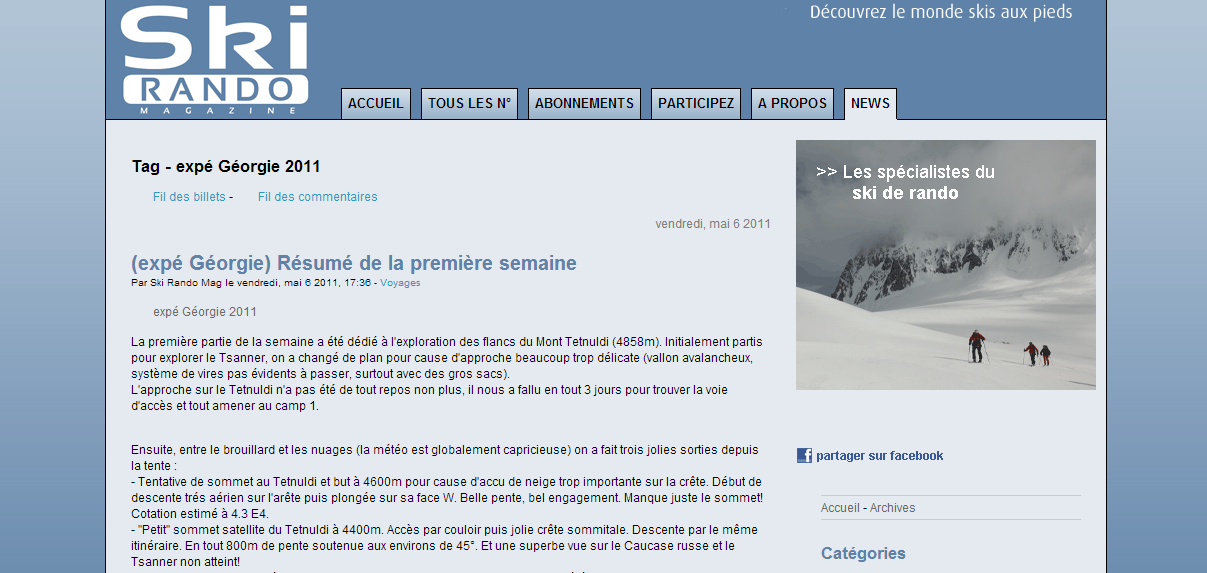Click the partager sur facebook link
Image resolution: width=1207 pixels, height=573 pixels.
point(879,456)
